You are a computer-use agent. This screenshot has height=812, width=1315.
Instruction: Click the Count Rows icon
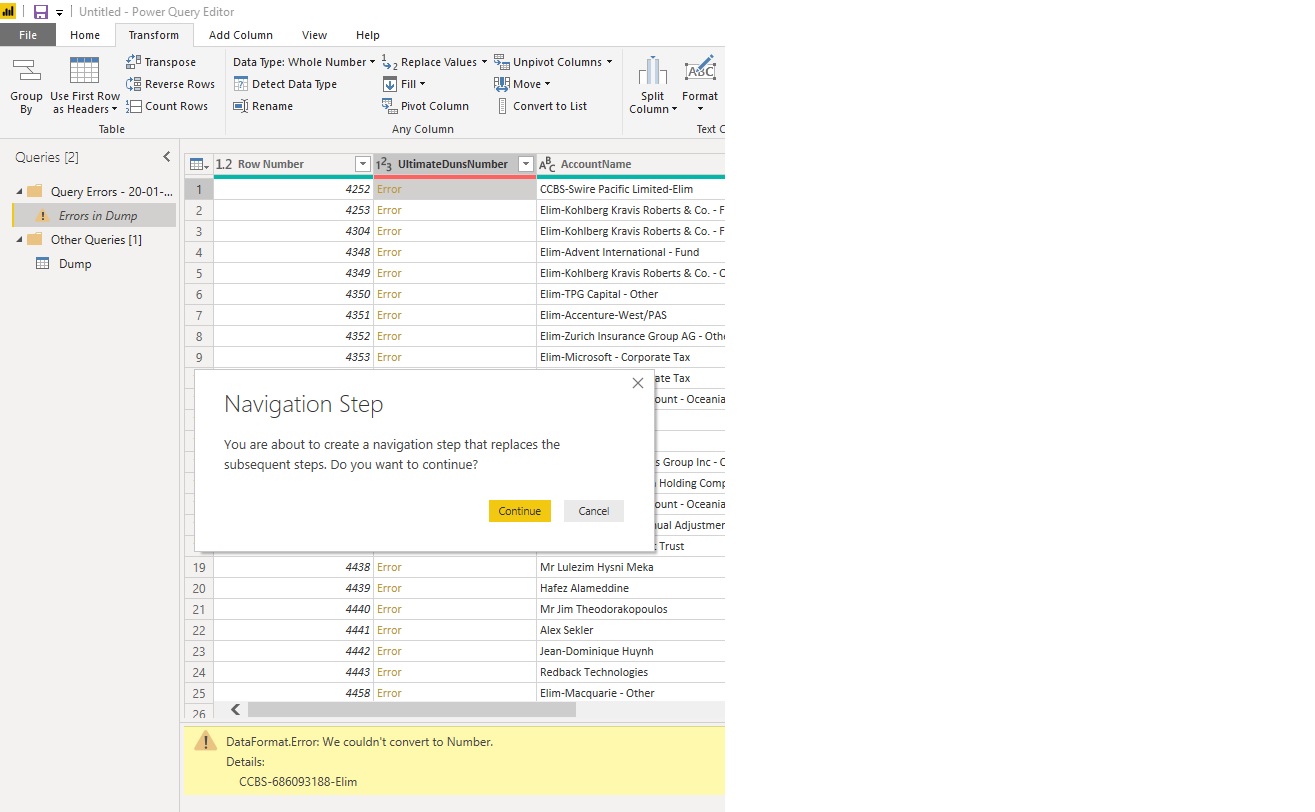coord(134,106)
